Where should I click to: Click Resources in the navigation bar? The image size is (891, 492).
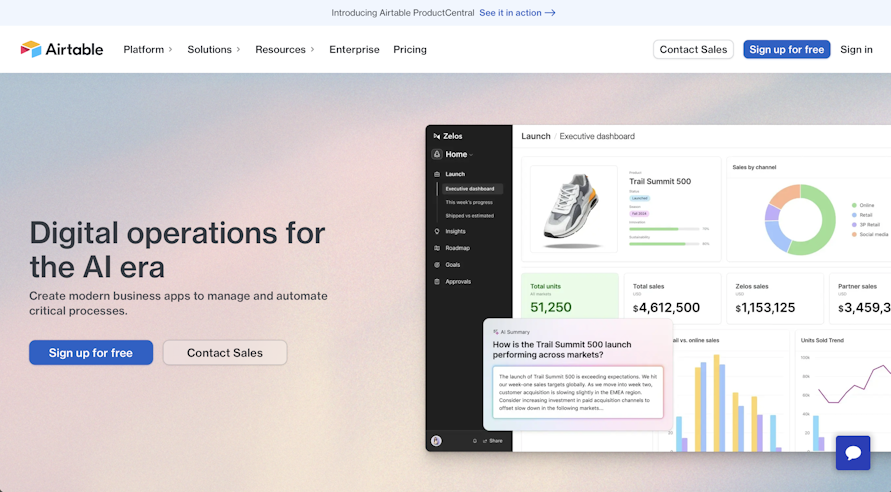280,49
